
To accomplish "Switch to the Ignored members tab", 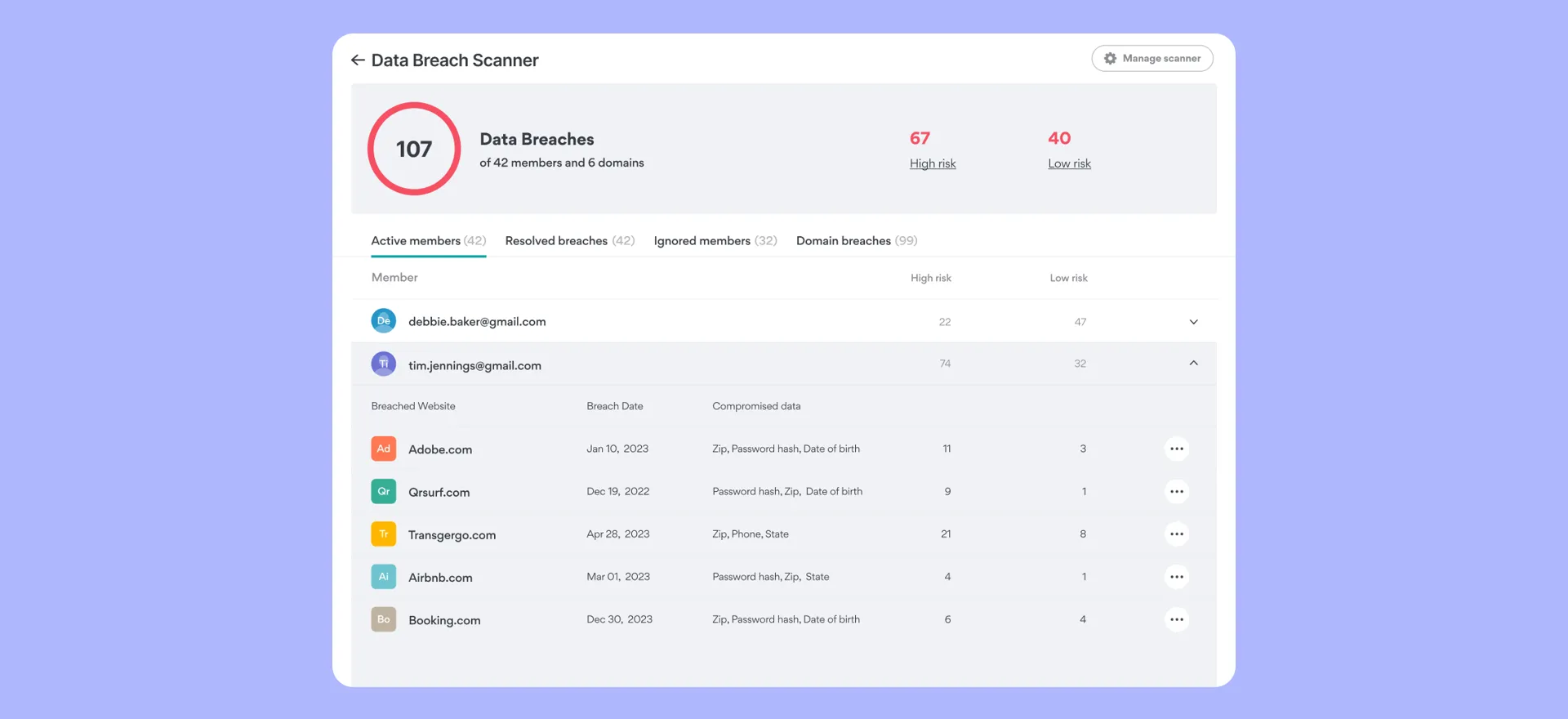I will [x=715, y=241].
